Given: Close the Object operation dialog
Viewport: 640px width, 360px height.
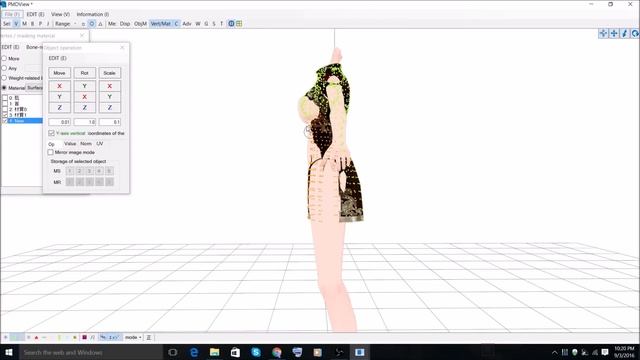Looking at the screenshot, I should (x=122, y=48).
